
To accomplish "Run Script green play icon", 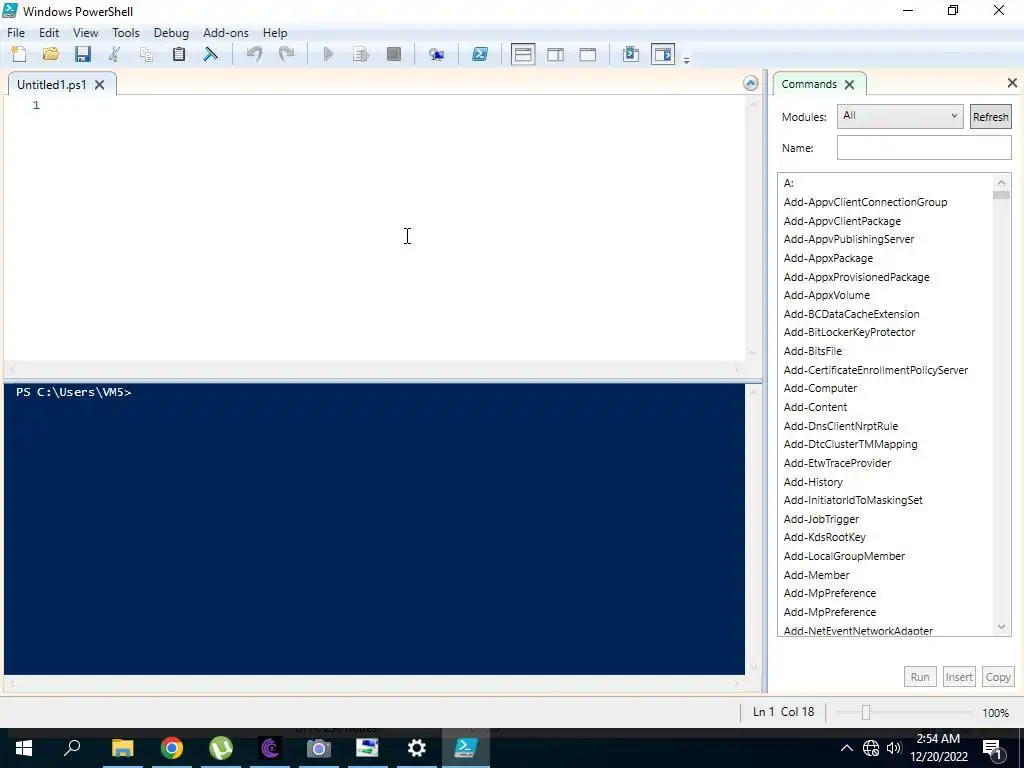I will (x=328, y=54).
